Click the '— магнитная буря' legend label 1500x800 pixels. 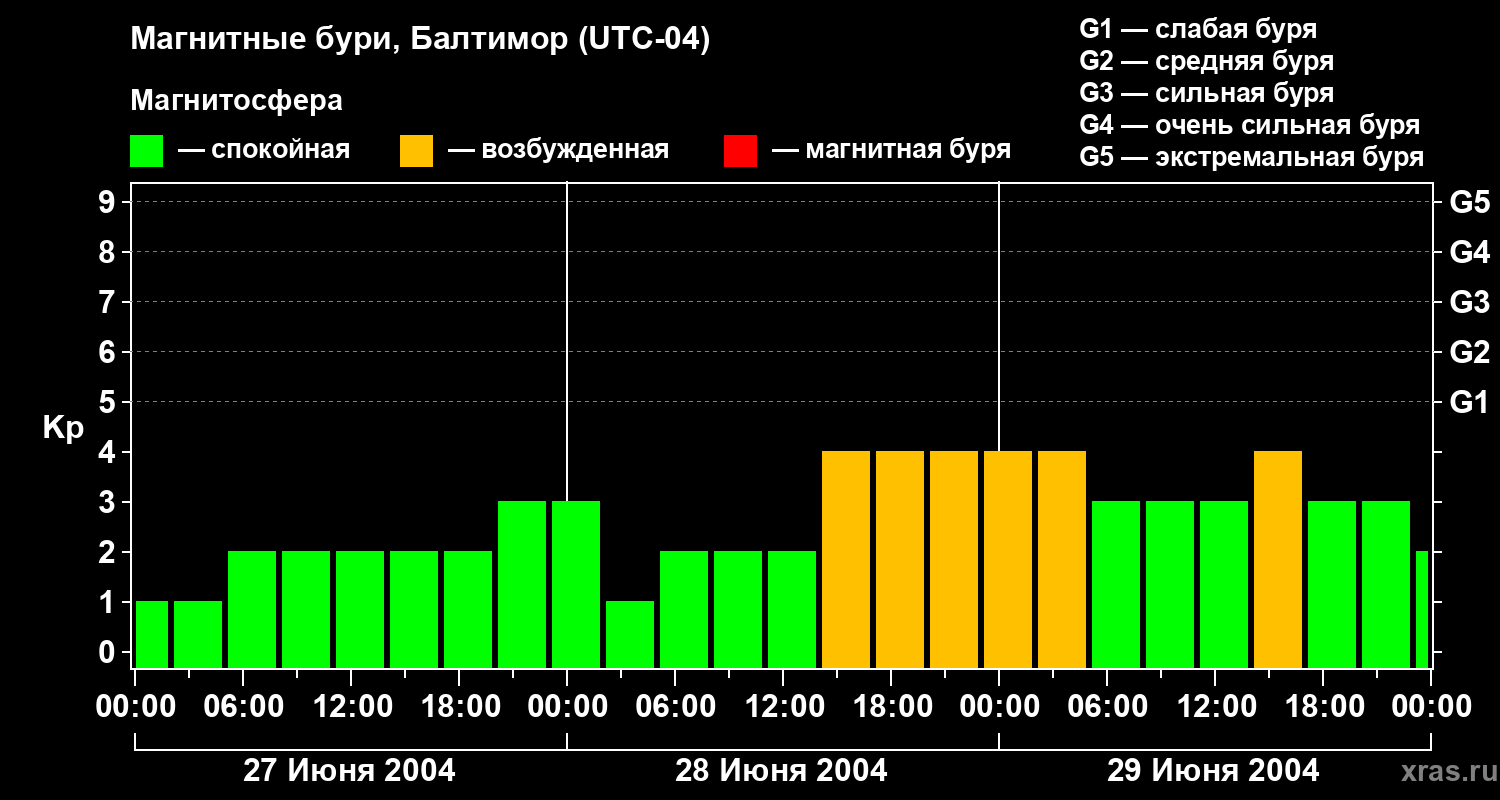[x=891, y=150]
